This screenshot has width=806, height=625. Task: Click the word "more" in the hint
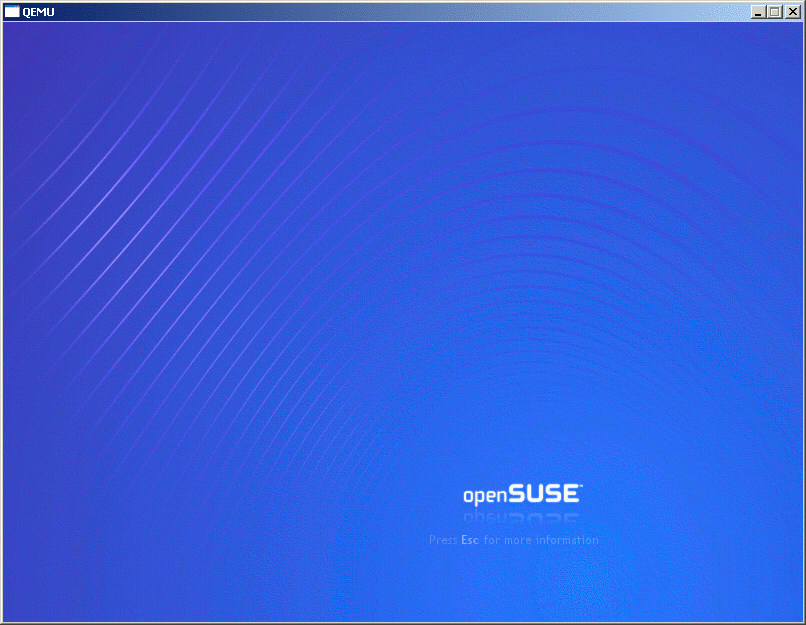click(517, 540)
